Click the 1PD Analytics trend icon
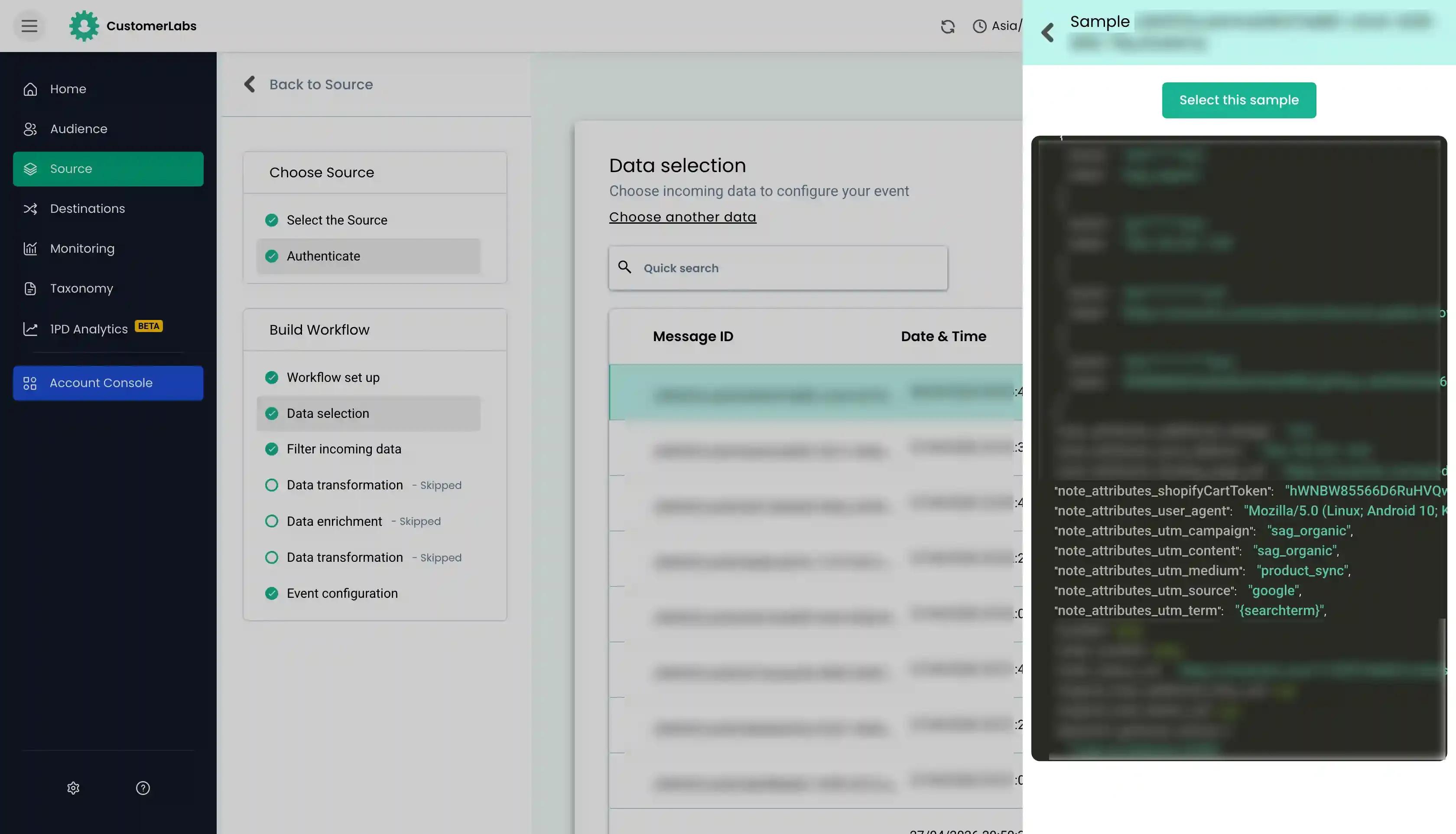Viewport: 1456px width, 834px height. point(30,329)
